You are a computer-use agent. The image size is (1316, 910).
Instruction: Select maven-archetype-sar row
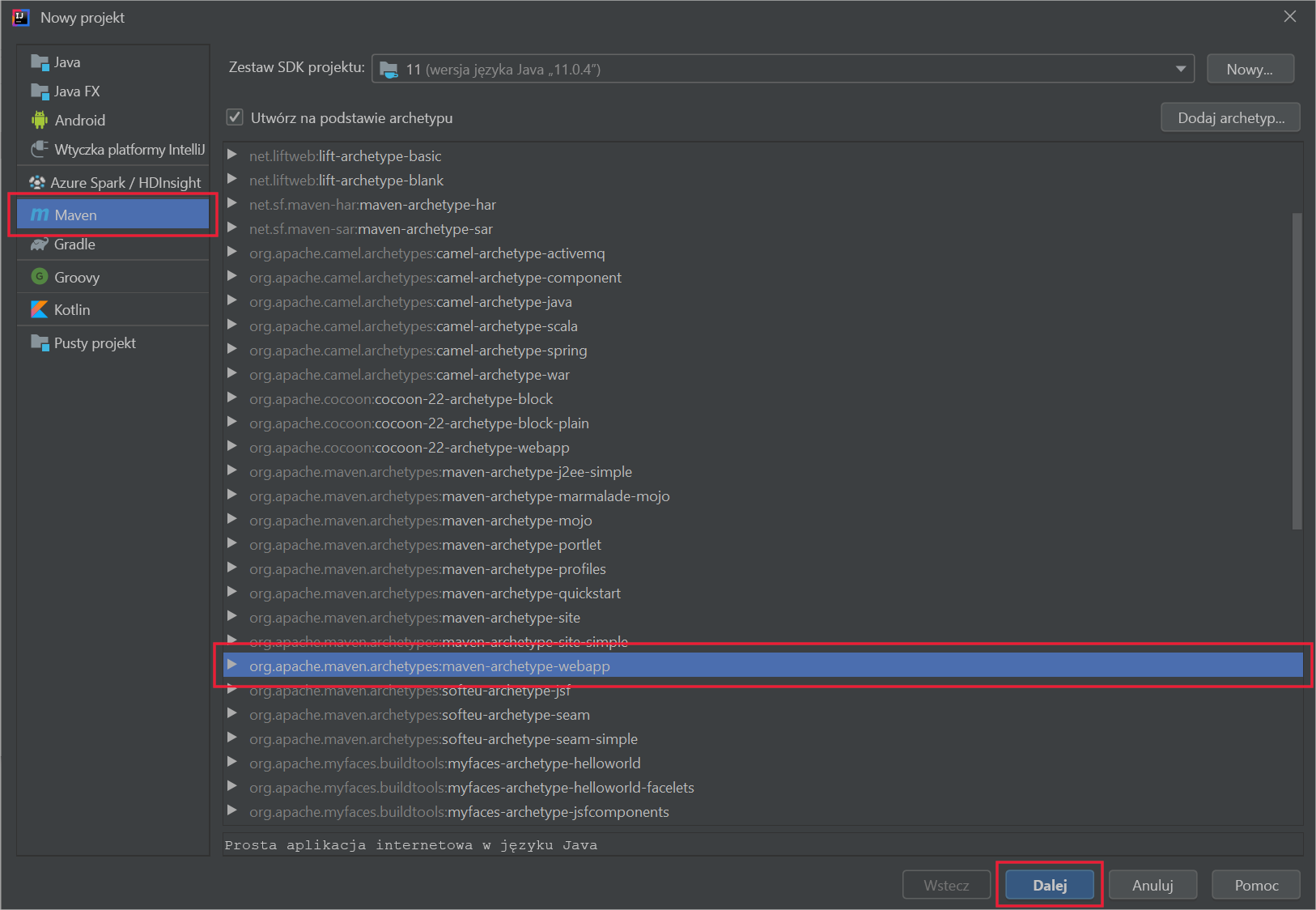[762, 229]
